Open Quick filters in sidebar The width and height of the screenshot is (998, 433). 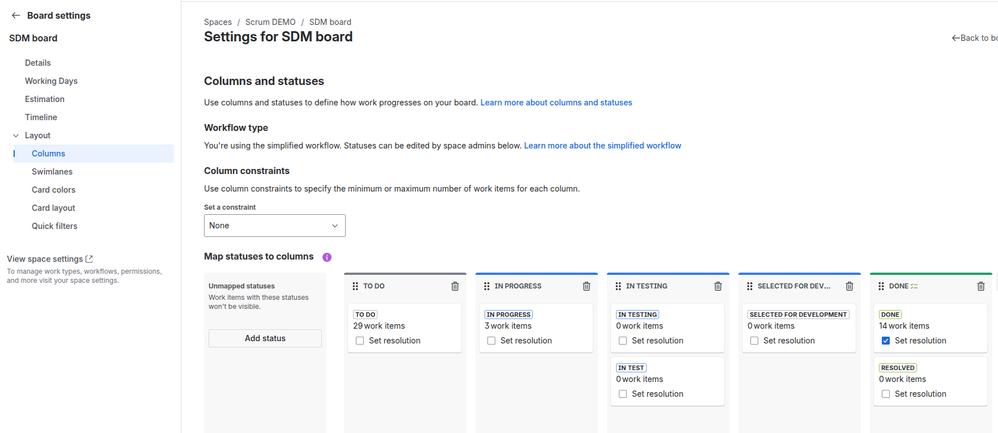[x=54, y=226]
